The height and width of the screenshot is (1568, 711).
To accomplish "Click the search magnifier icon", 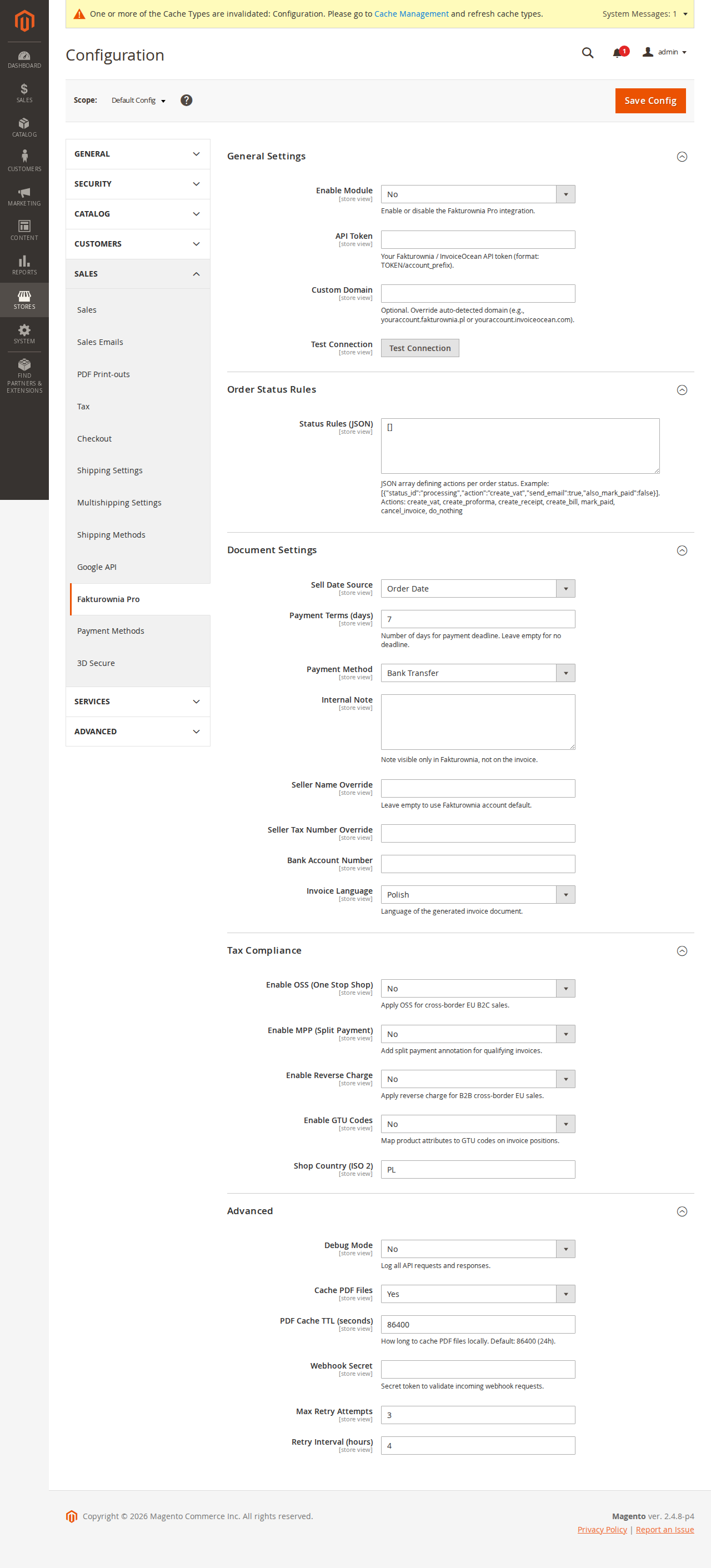I will pos(587,53).
